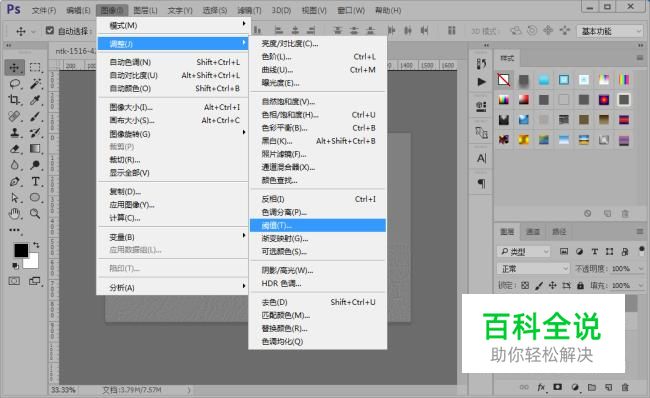Click the add layer mask icon
The height and width of the screenshot is (398, 650).
click(x=558, y=387)
